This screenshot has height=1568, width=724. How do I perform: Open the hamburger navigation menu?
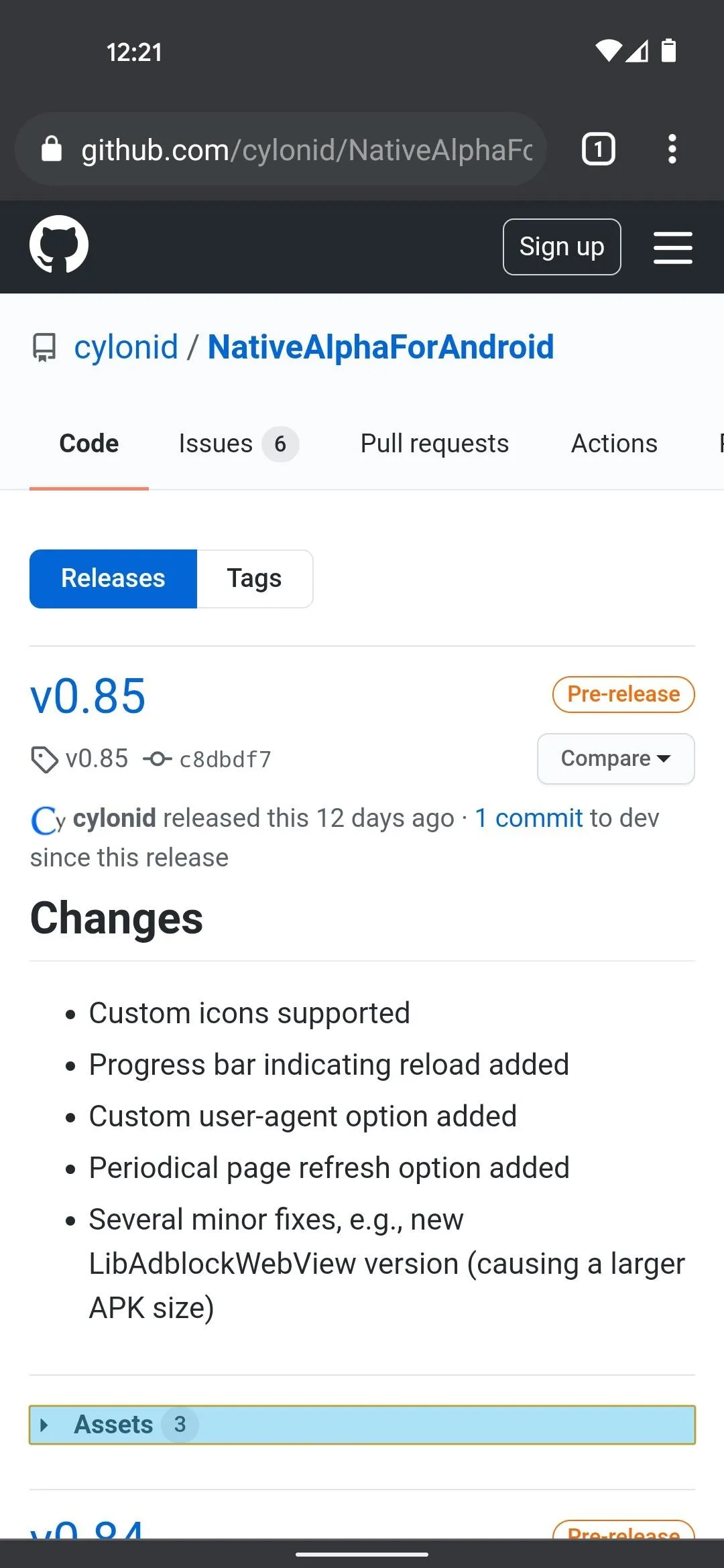point(672,247)
